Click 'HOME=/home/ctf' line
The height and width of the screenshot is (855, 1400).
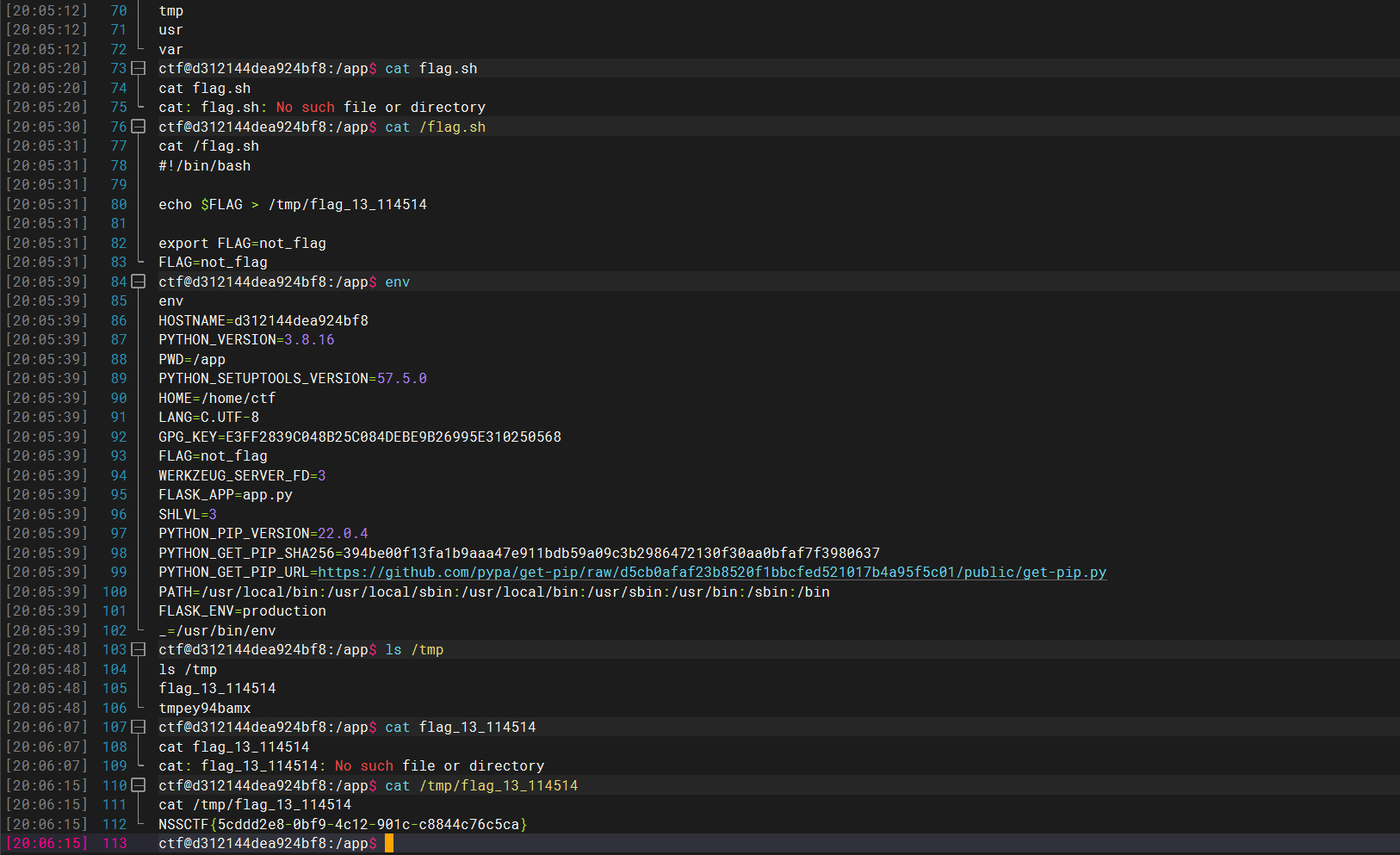click(217, 398)
